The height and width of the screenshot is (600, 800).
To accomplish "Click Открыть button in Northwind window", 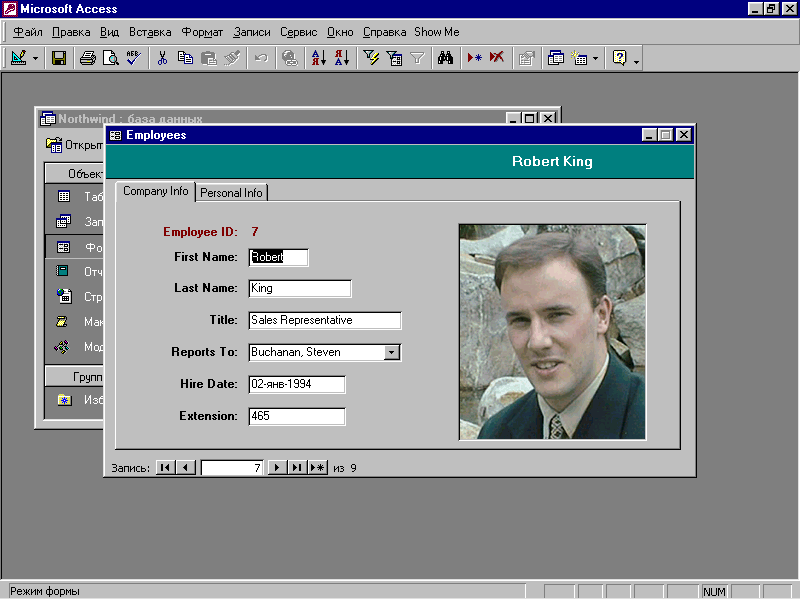I will click(x=74, y=145).
